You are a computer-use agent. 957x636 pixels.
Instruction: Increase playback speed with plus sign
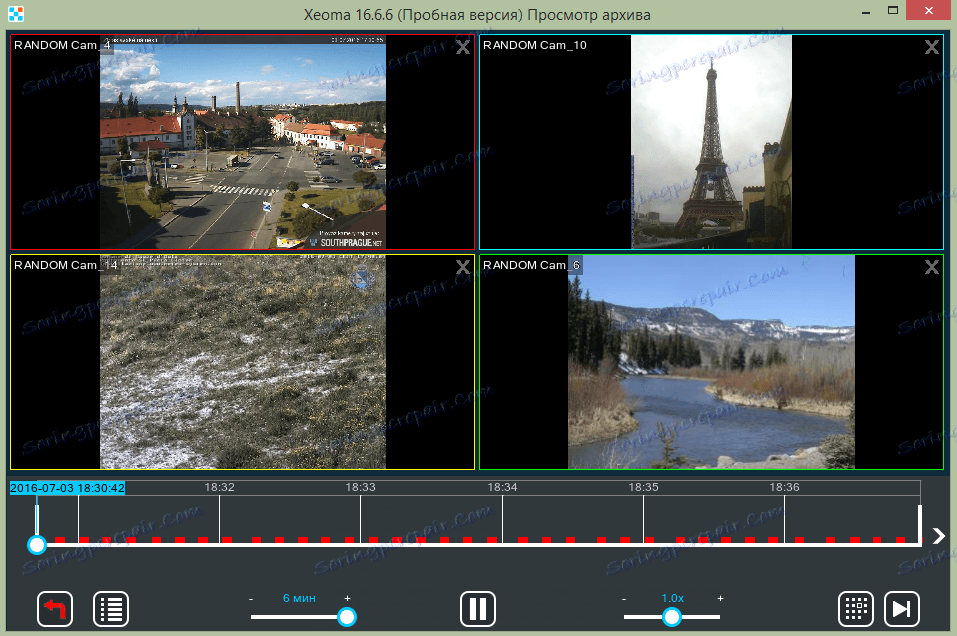[x=720, y=598]
